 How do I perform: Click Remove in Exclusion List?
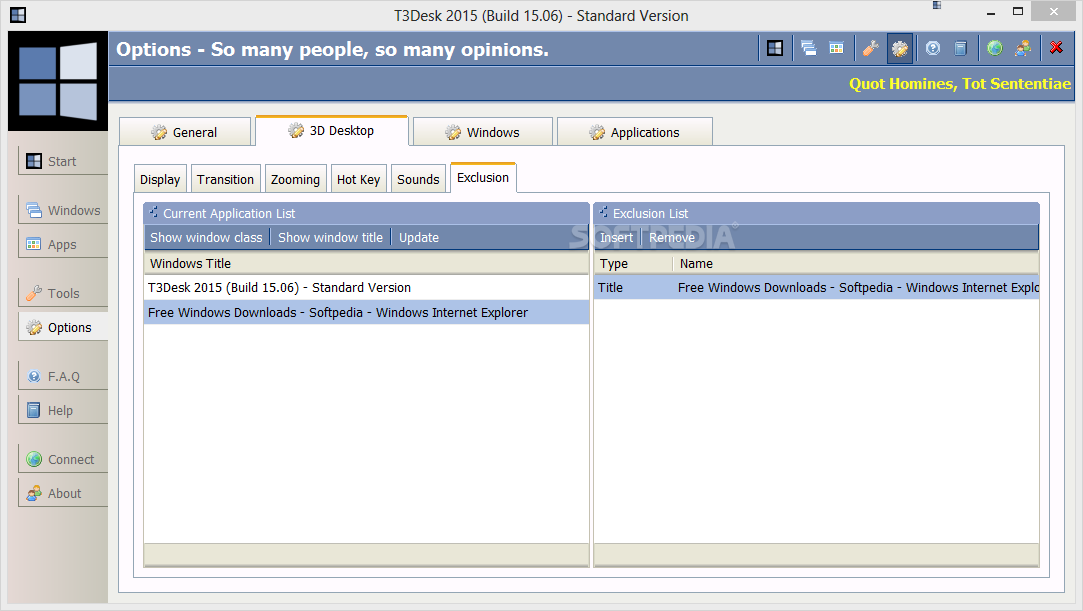click(x=672, y=237)
